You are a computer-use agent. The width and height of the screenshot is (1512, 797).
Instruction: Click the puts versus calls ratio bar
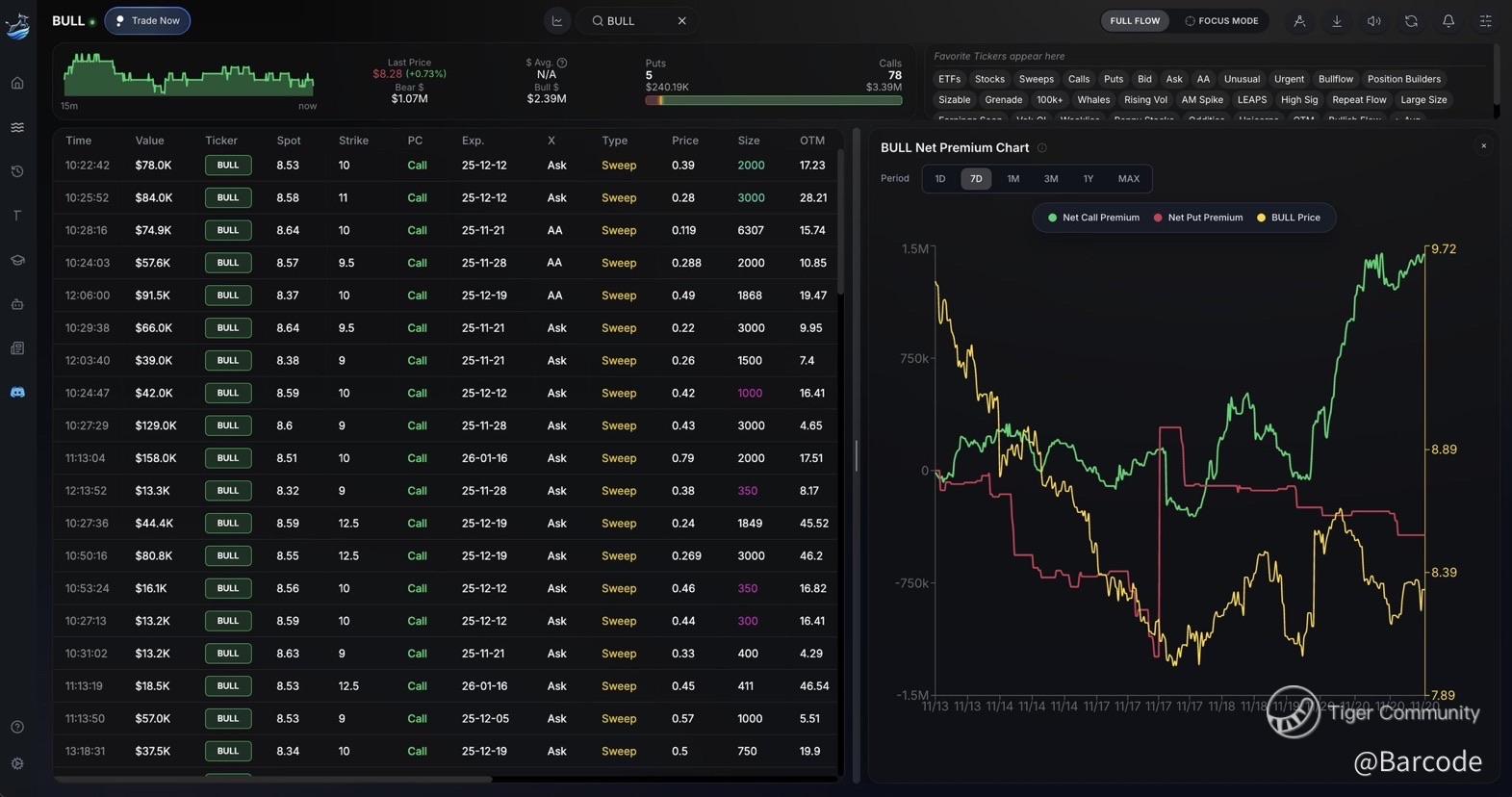774,100
